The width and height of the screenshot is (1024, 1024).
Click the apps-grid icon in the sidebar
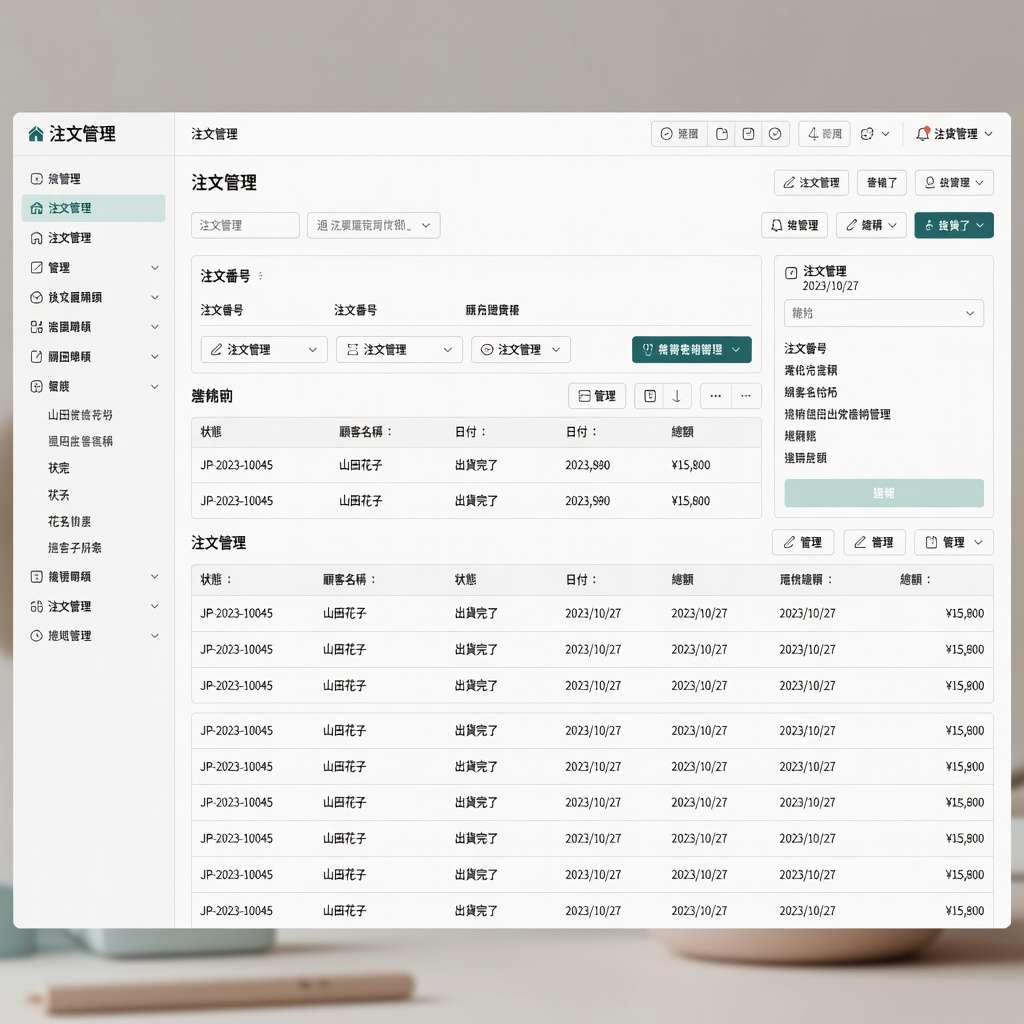(x=37, y=327)
